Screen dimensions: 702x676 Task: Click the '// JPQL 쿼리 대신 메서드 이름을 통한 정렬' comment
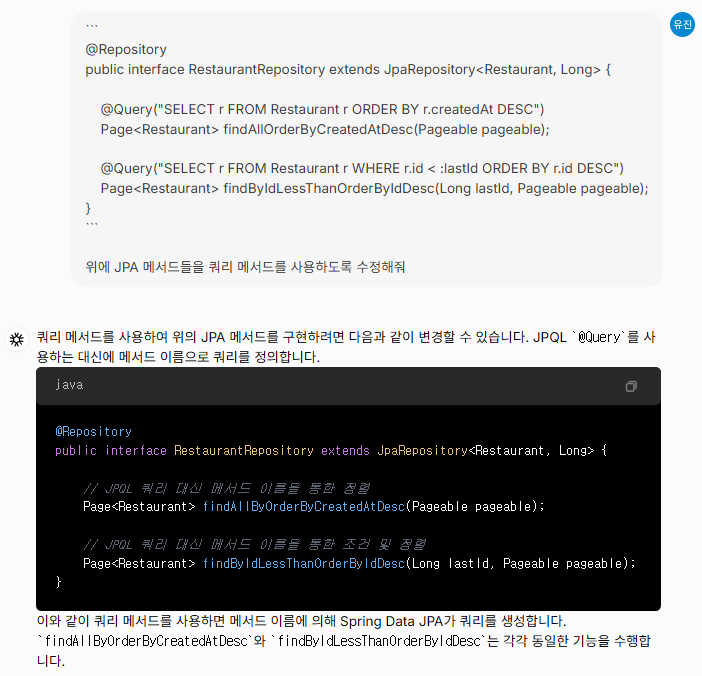(x=227, y=488)
